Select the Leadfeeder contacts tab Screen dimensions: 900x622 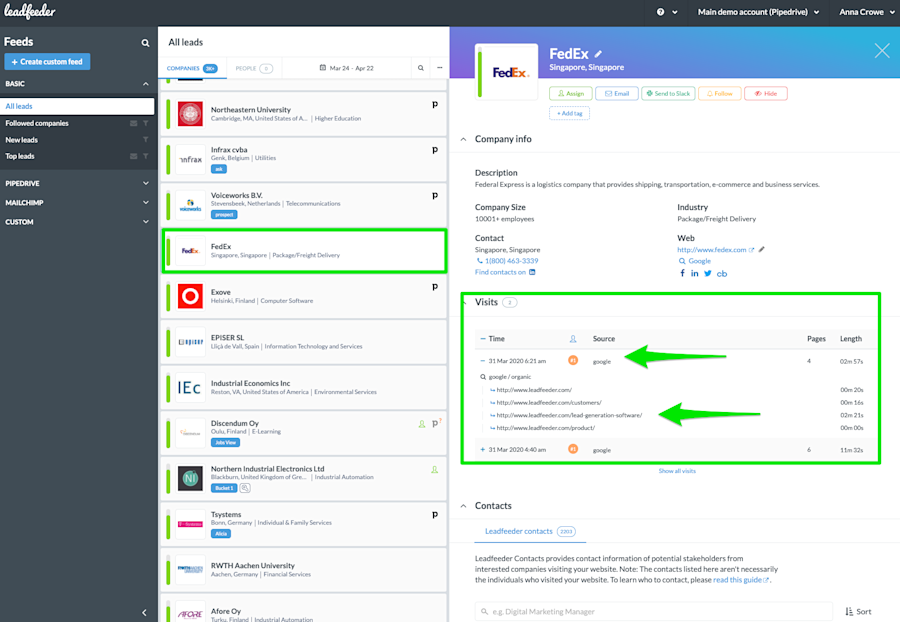pos(530,531)
